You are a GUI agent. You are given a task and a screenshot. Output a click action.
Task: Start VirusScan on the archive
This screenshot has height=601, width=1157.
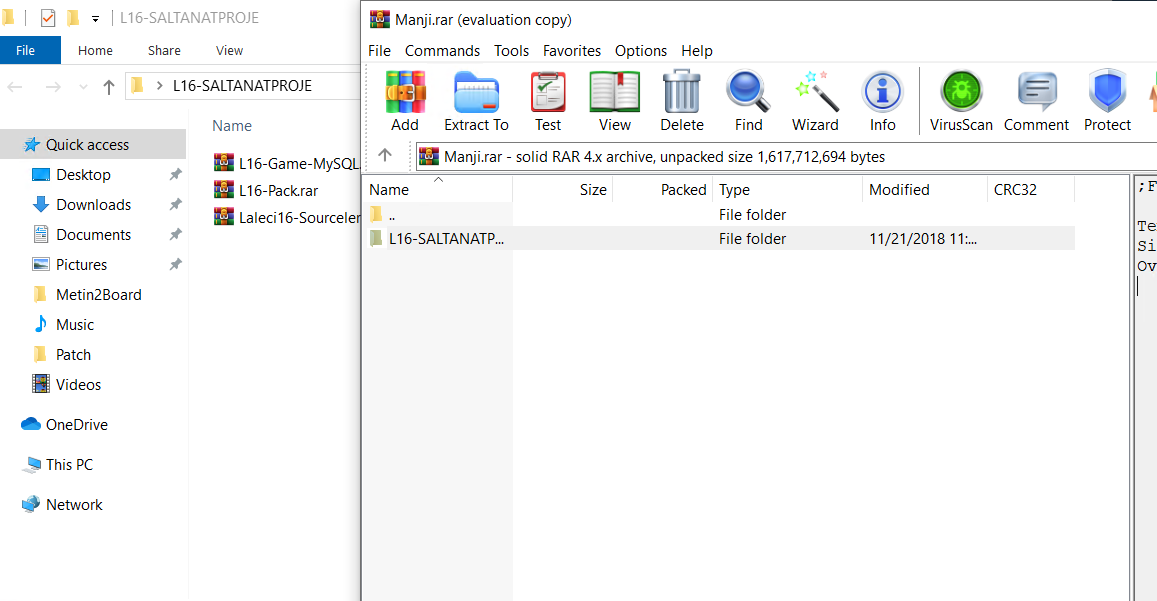pos(961,101)
